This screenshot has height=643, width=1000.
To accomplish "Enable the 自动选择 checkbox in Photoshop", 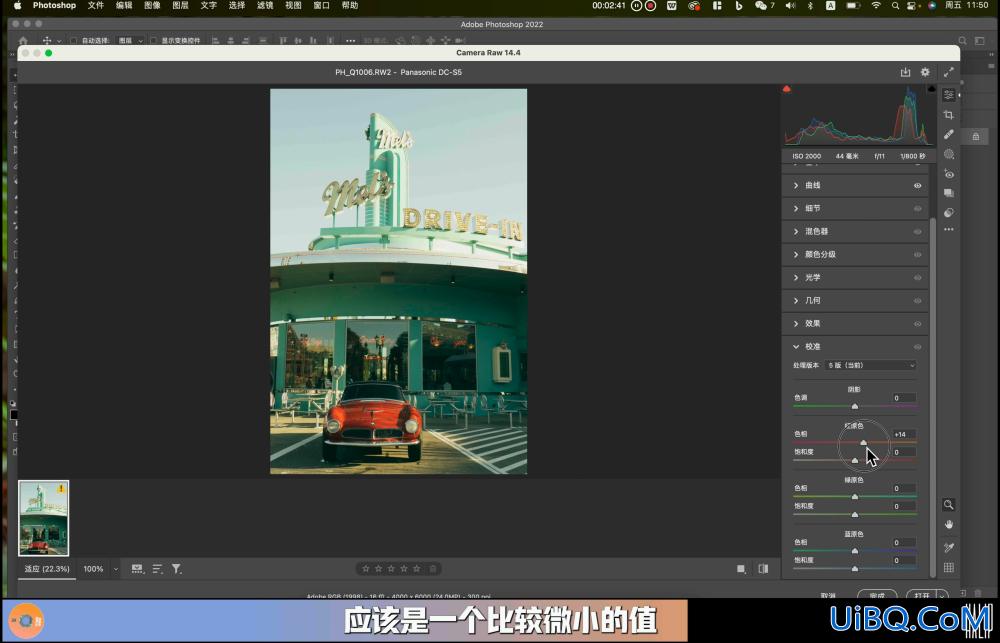I will click(x=74, y=40).
